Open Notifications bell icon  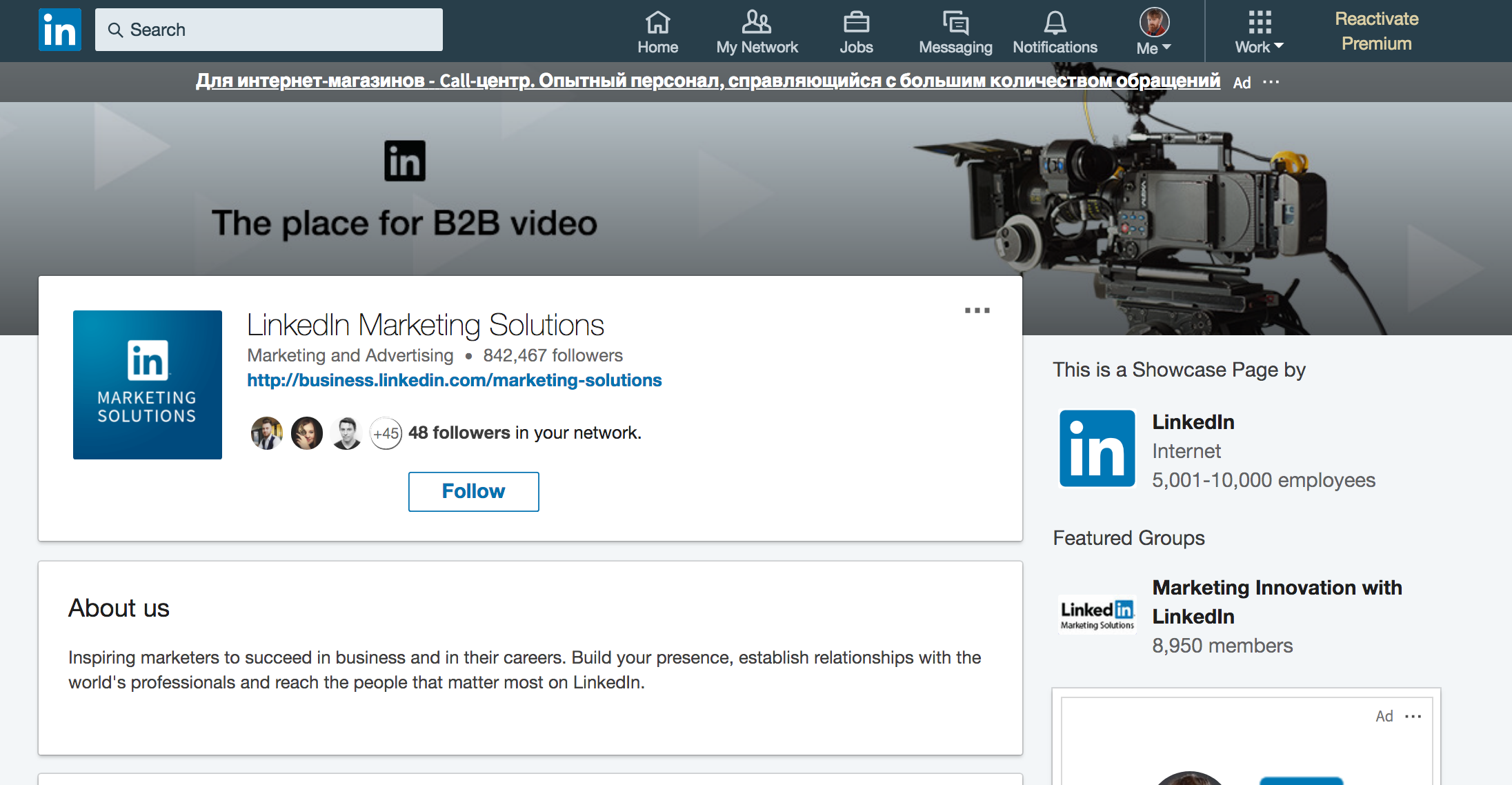click(x=1055, y=22)
